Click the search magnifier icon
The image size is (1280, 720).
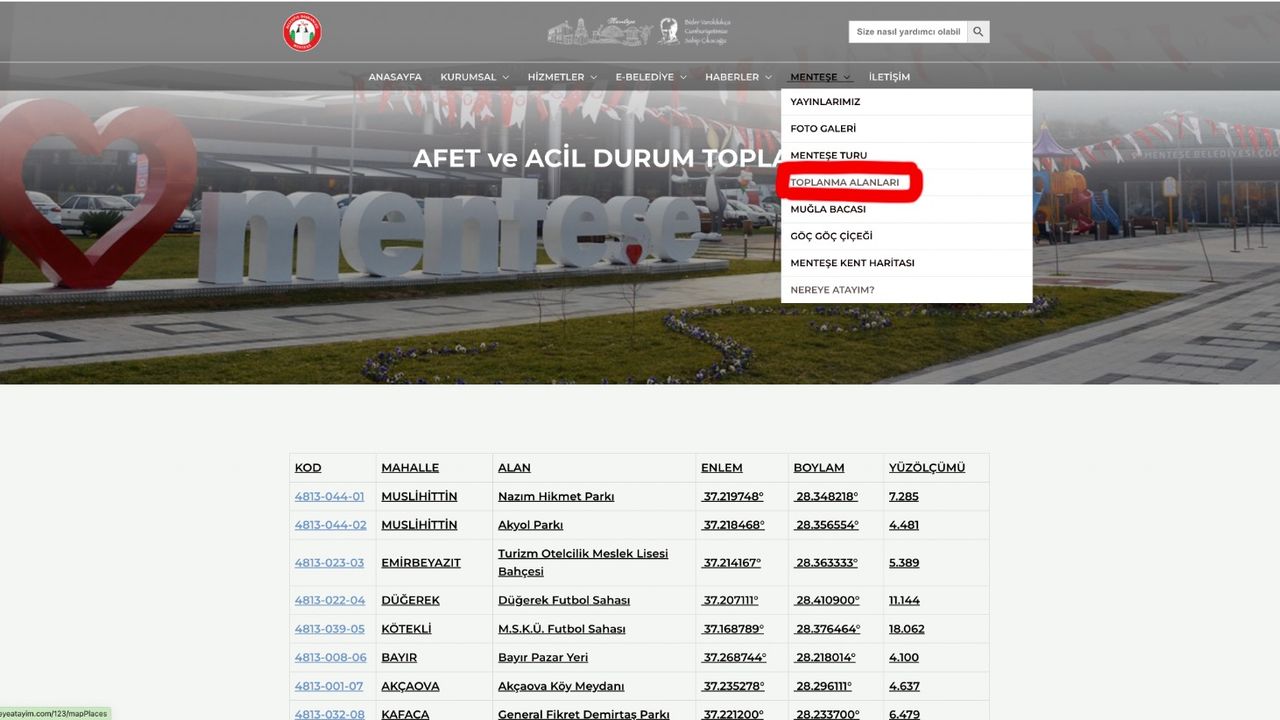click(978, 32)
